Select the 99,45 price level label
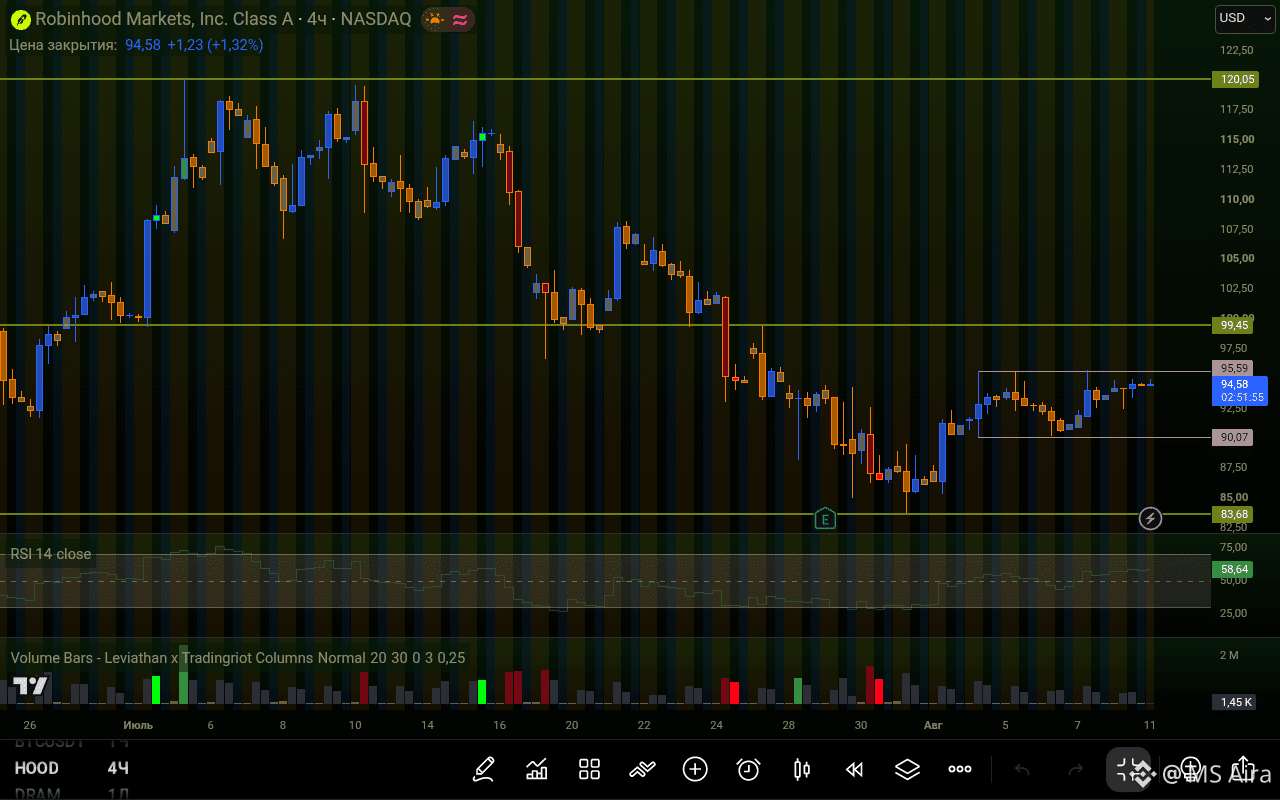The width and height of the screenshot is (1280, 800). 1232,325
